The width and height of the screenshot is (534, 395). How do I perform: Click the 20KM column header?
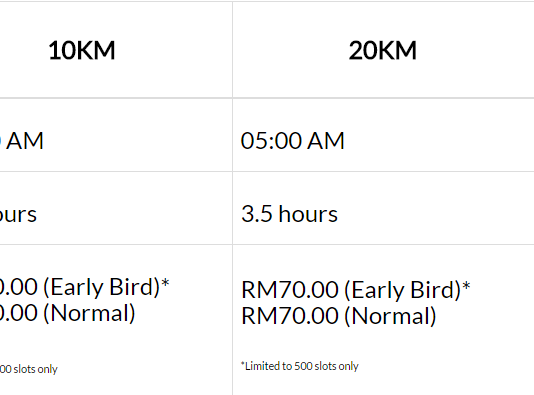[382, 50]
